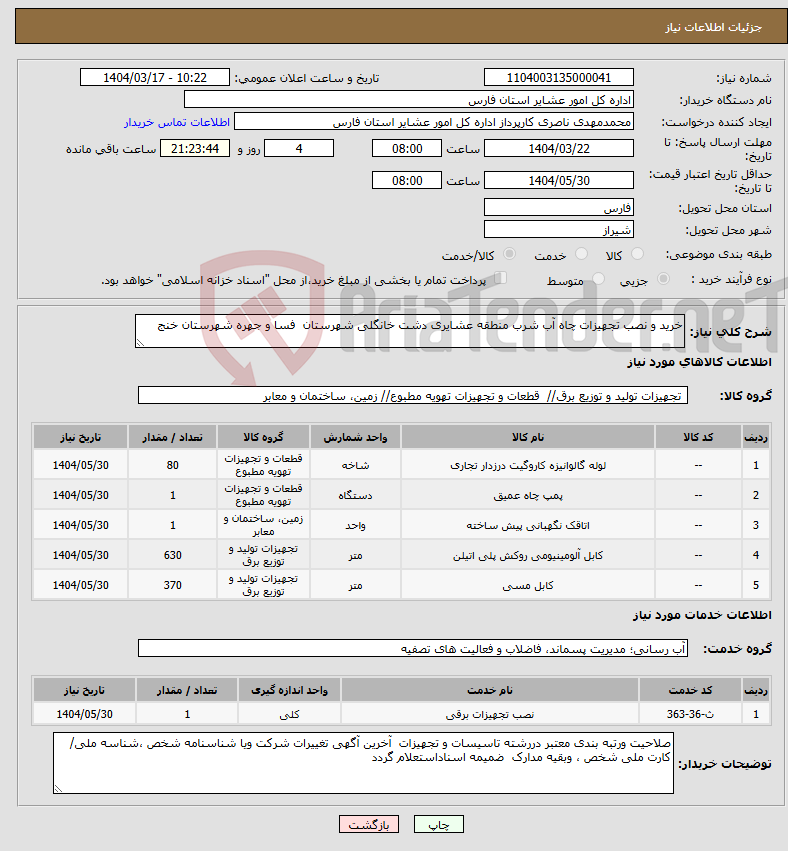Click the buyer organization name field
This screenshot has height=851, width=788.
tap(409, 100)
